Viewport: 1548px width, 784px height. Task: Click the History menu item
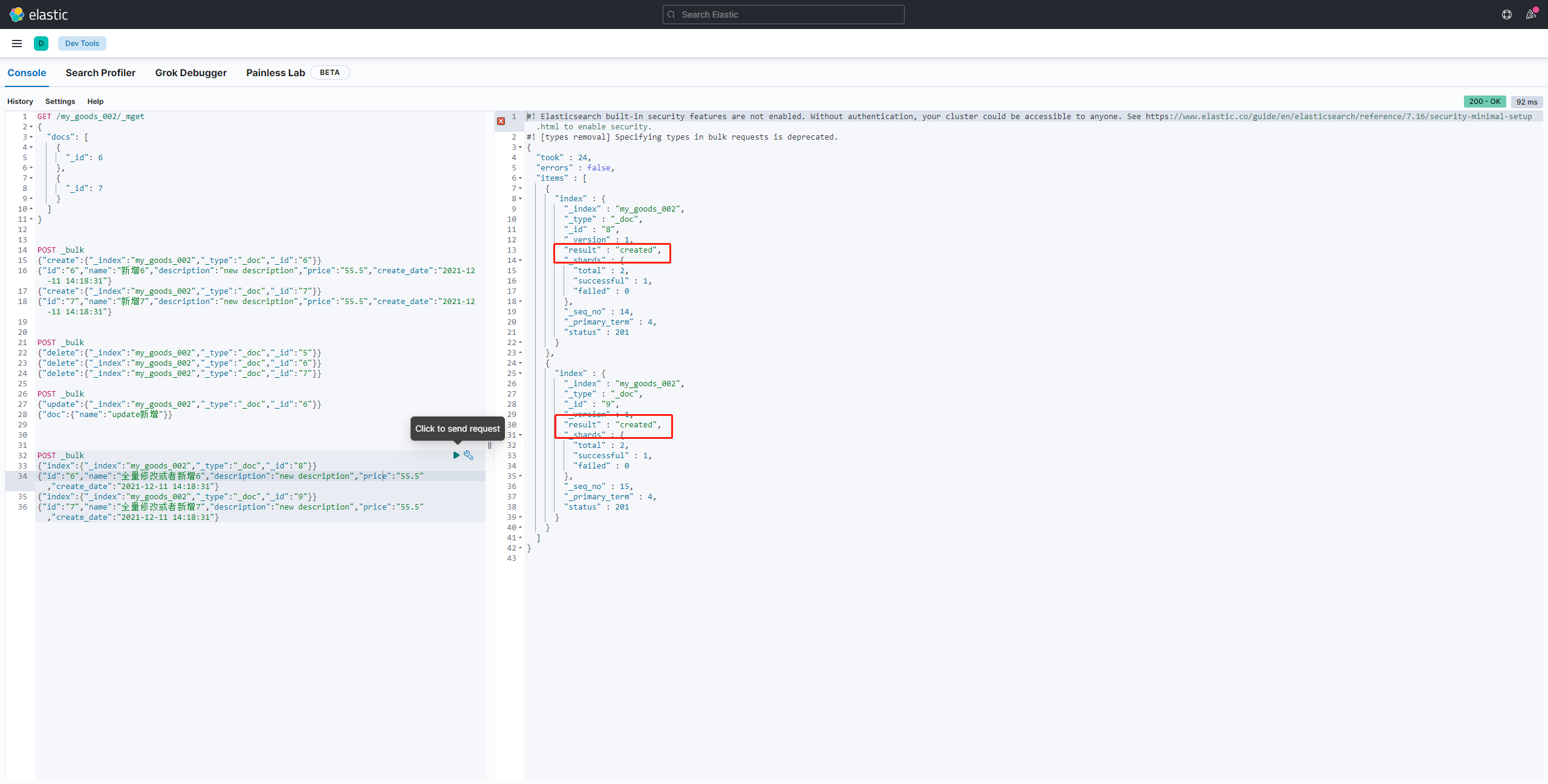coord(20,101)
